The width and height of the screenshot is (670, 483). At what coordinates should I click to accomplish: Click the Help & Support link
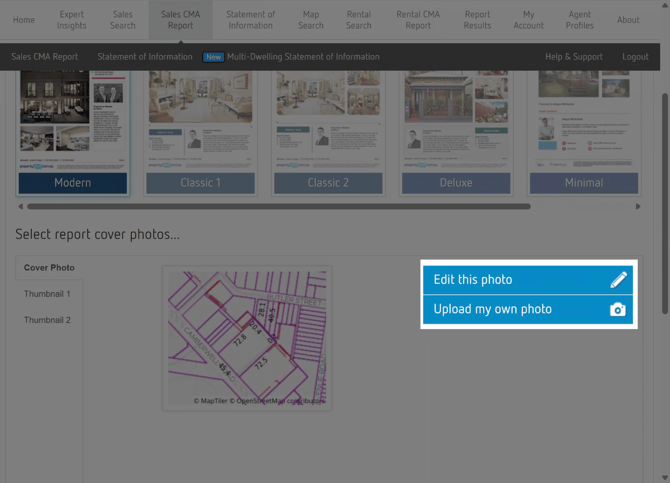pos(573,57)
